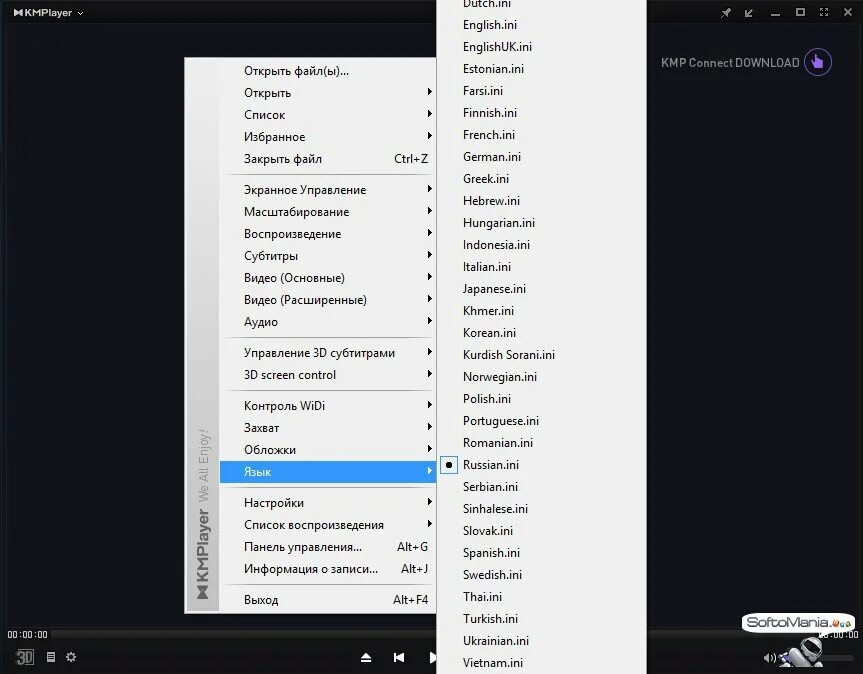
Task: Open the '3D screen control' submenu
Action: pyautogui.click(x=327, y=375)
